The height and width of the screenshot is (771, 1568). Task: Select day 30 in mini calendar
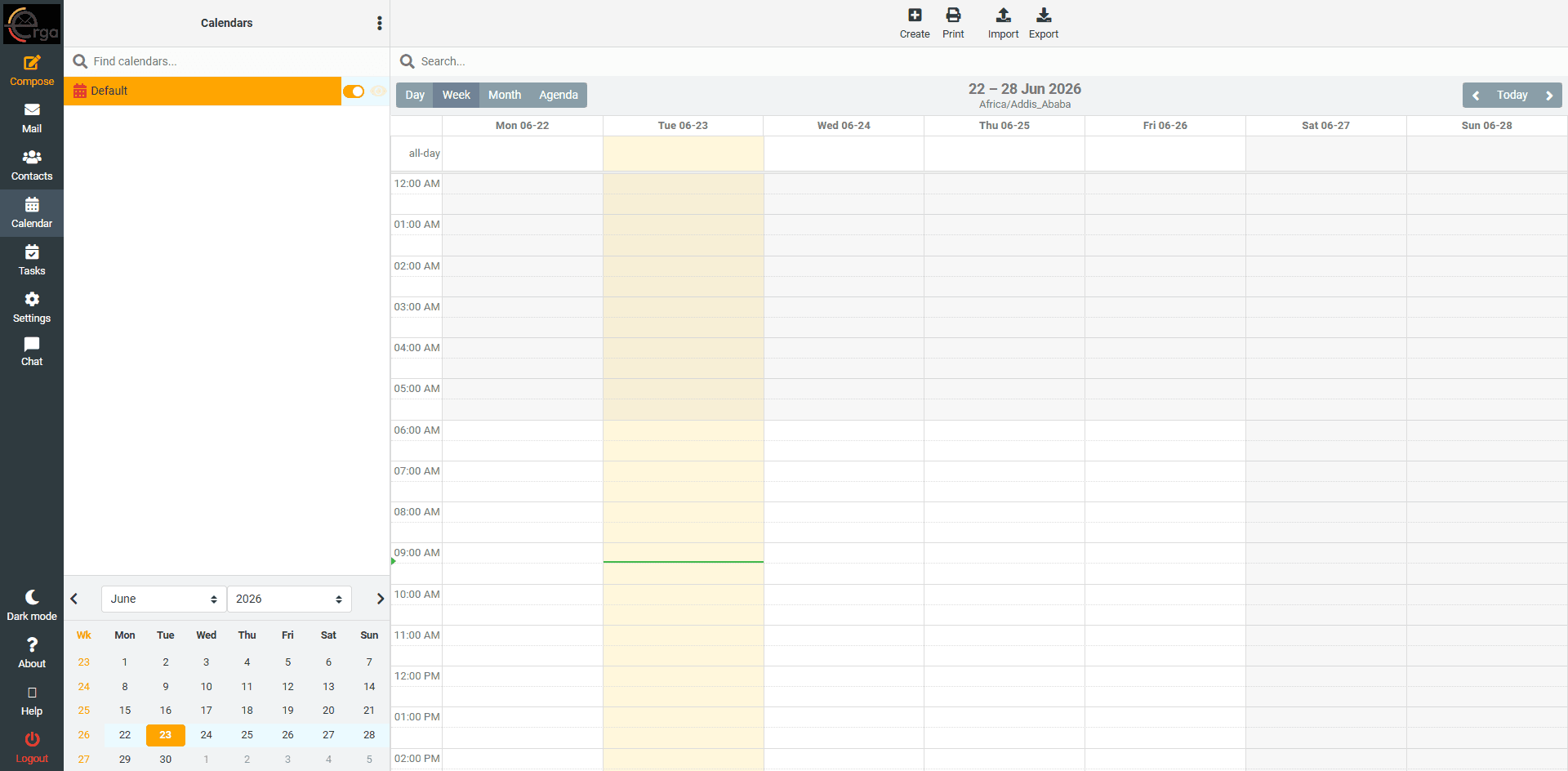pos(166,760)
